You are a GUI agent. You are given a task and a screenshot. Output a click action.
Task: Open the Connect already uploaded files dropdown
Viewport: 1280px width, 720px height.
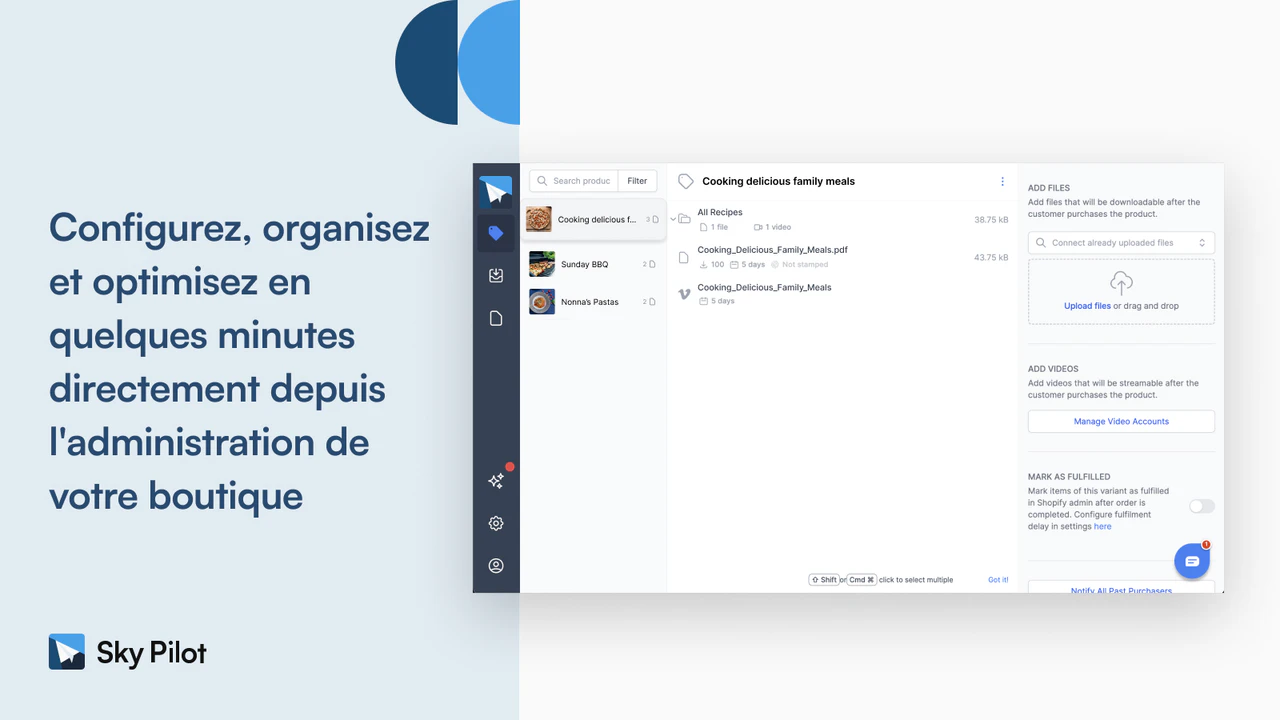pyautogui.click(x=1121, y=243)
